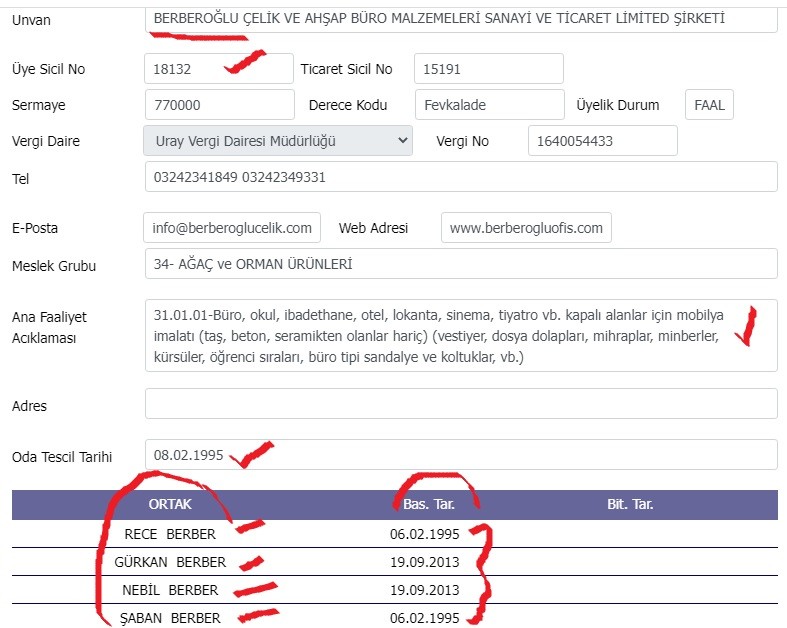Click the Derece Kodu field
Viewport: 787px width, 628px height.
490,105
